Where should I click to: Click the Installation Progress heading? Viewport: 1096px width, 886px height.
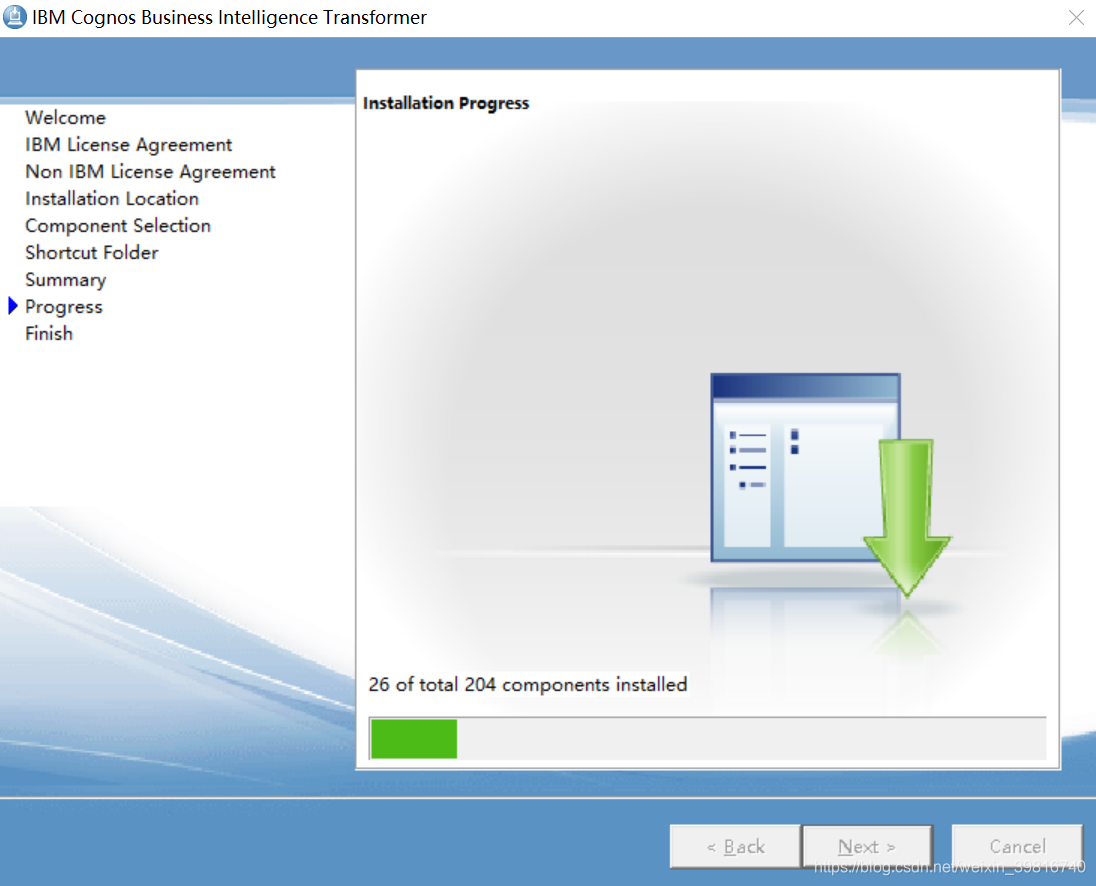coord(446,103)
